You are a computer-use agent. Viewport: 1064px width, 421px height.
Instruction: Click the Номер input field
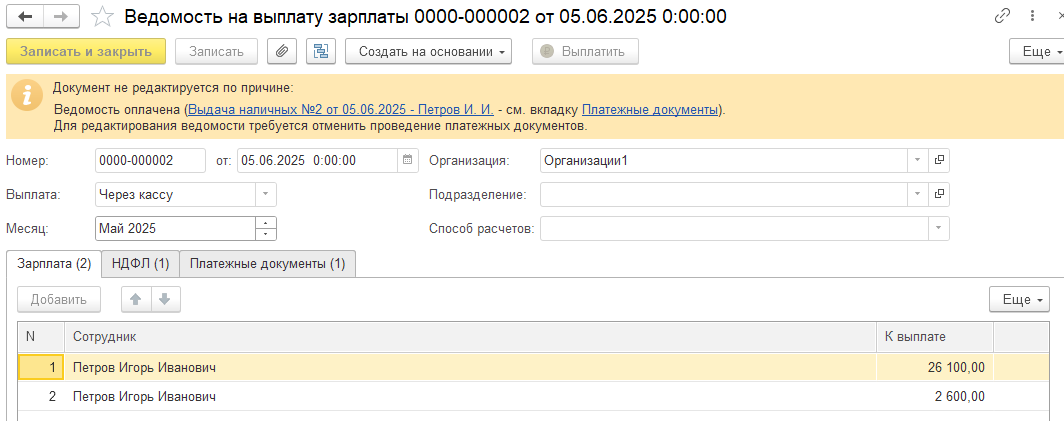[151, 160]
